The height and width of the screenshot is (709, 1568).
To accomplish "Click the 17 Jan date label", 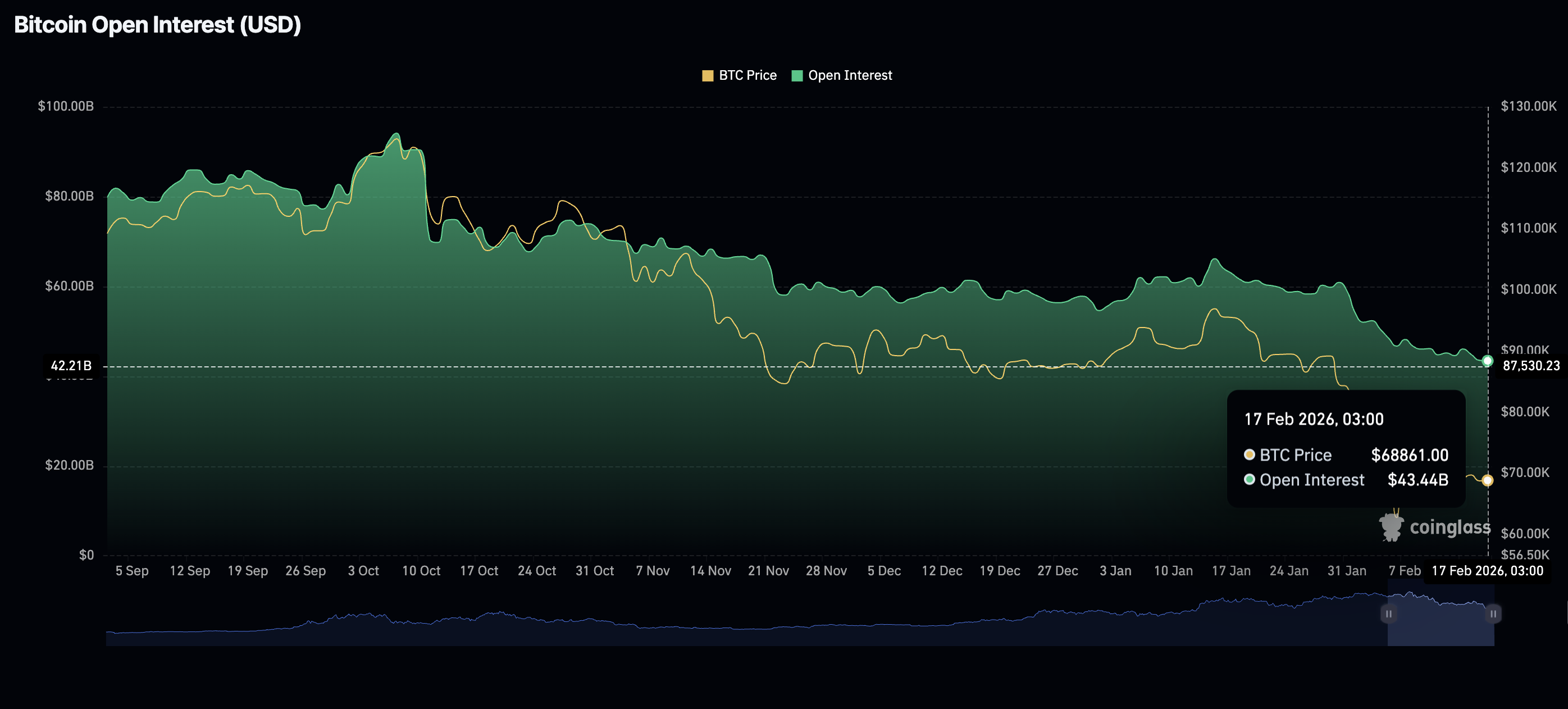I will (1231, 571).
